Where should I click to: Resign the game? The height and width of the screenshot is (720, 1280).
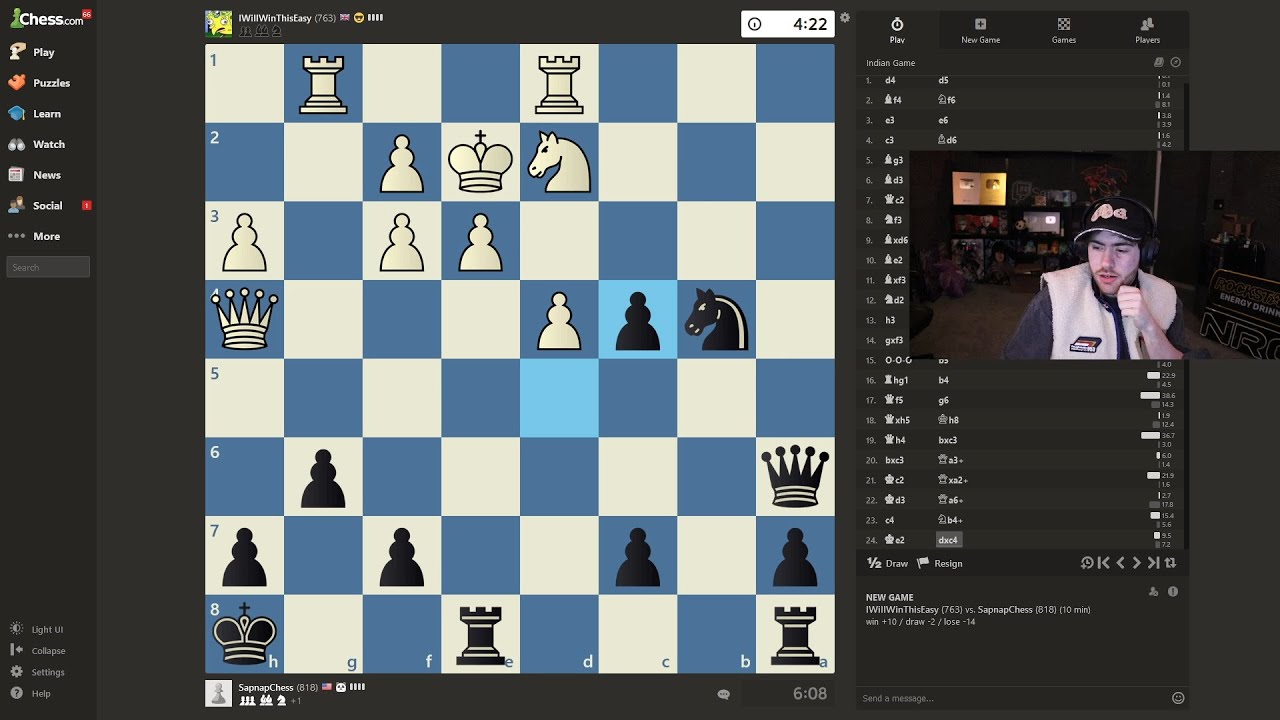click(x=940, y=563)
